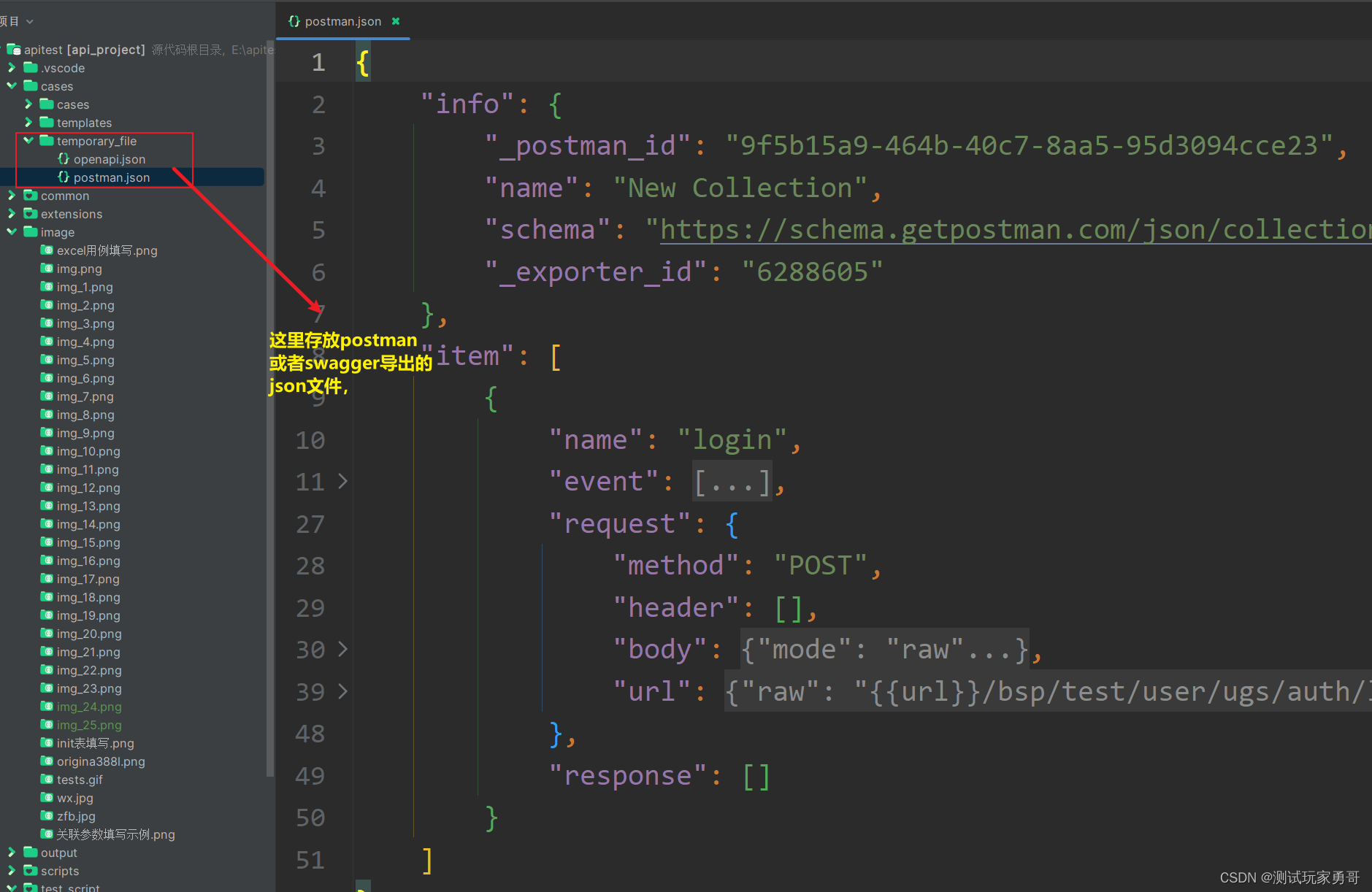
Task: Expand the .vscode folder
Action: point(12,68)
